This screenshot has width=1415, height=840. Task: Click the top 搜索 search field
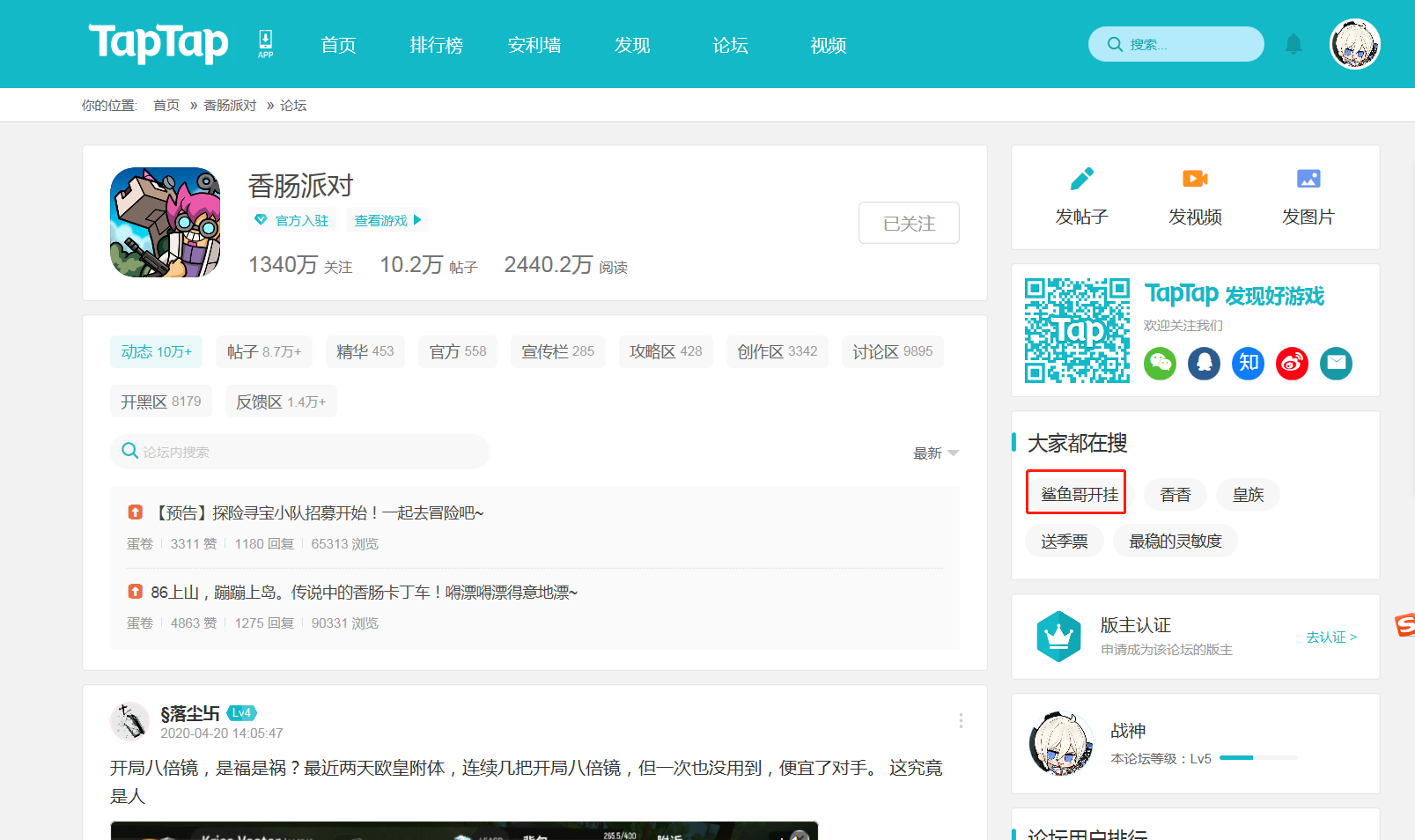click(1175, 44)
